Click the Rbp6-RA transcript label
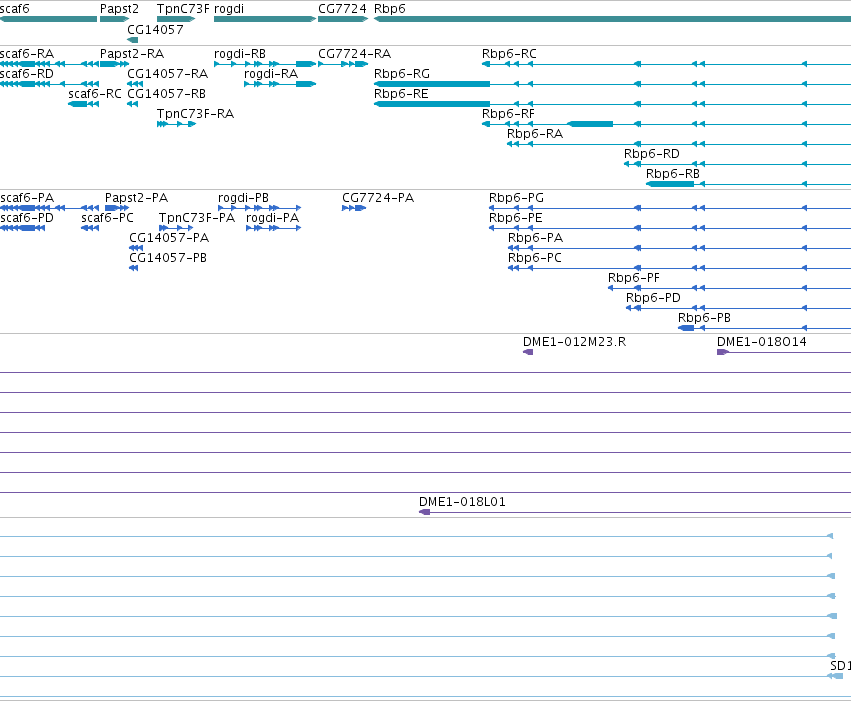Viewport: 851px width, 701px height. (535, 133)
